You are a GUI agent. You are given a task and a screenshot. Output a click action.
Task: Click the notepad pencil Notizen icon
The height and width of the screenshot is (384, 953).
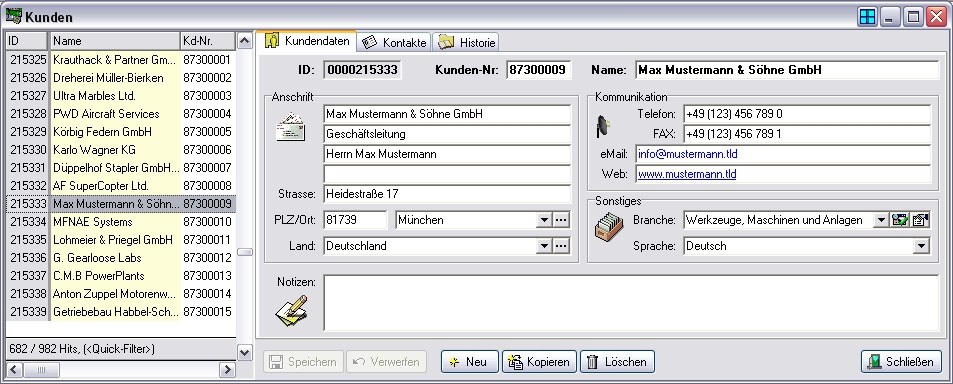tap(291, 310)
